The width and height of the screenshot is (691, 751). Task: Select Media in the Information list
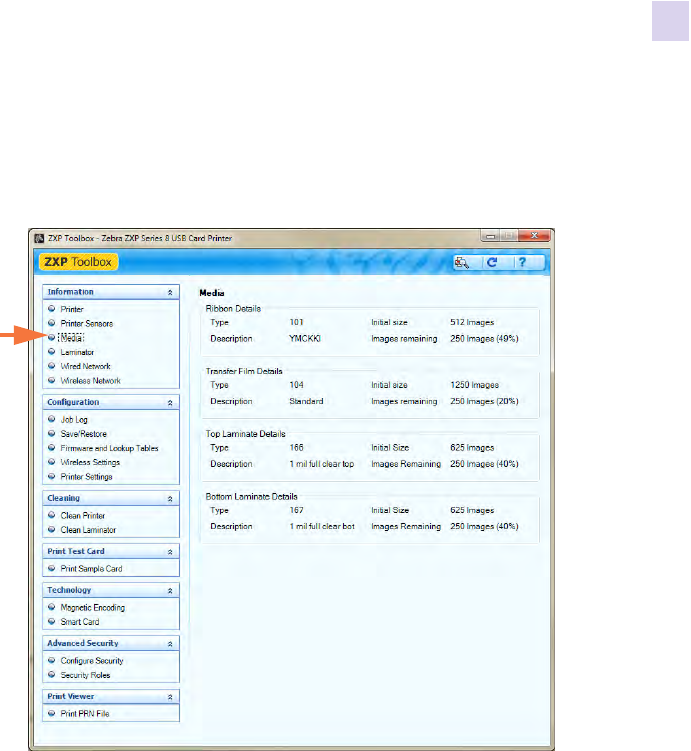point(71,338)
